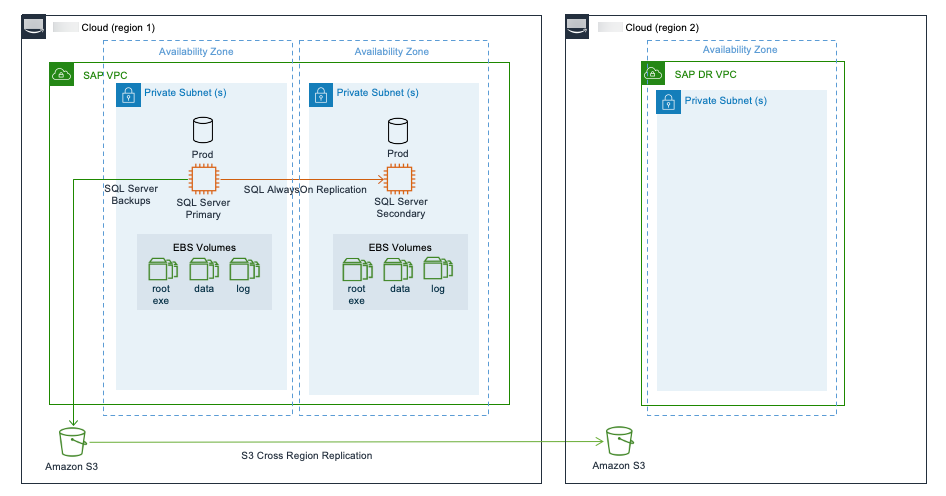Click the EBS Volumes heading under SQL Server Secondary
The image size is (946, 496).
pyautogui.click(x=400, y=248)
